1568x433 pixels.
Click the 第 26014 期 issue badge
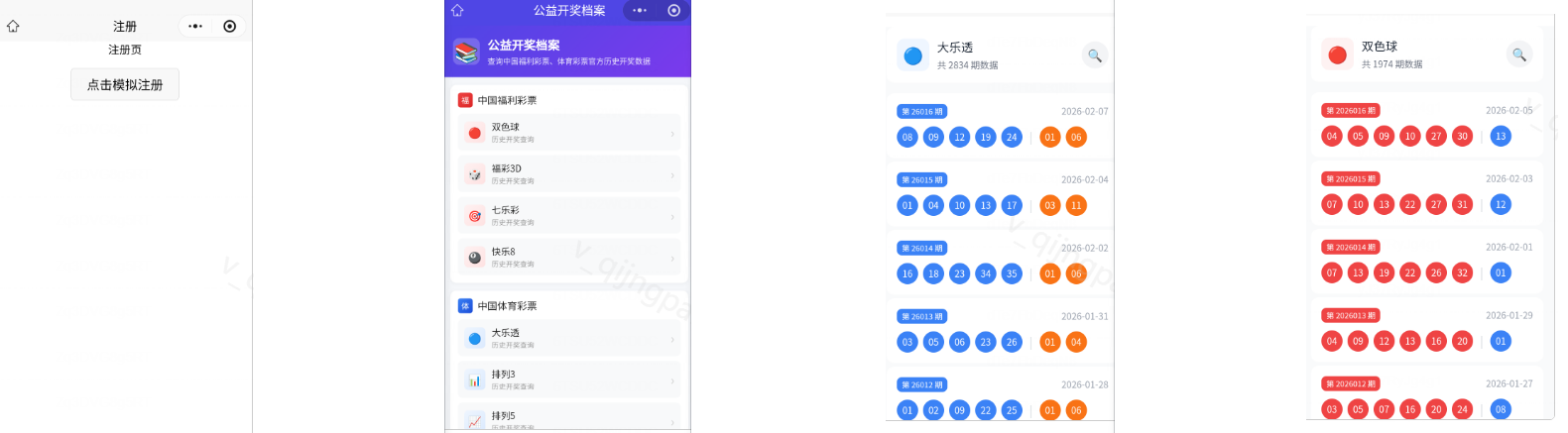click(x=922, y=249)
